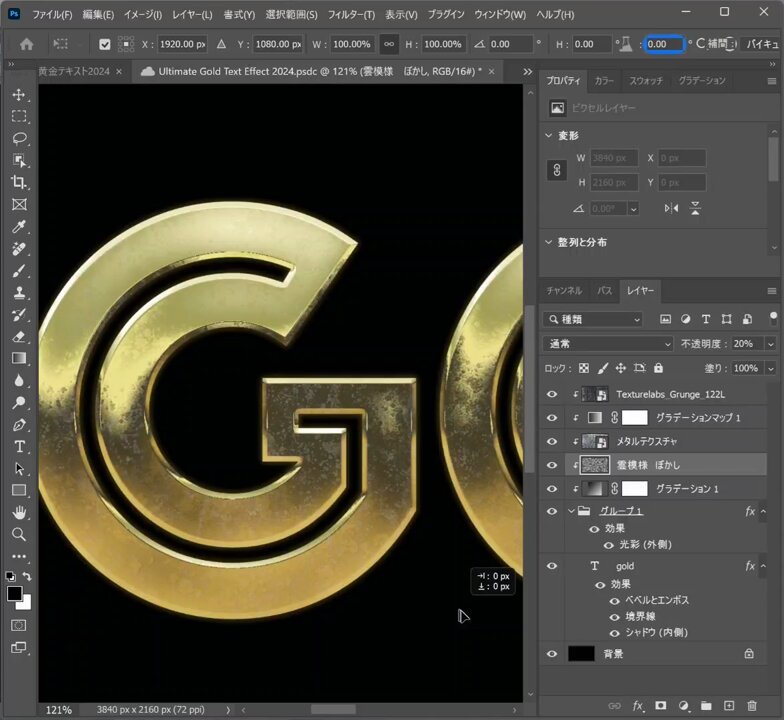The height and width of the screenshot is (720, 784).
Task: Switch to the チャンネル tab
Action: click(564, 290)
